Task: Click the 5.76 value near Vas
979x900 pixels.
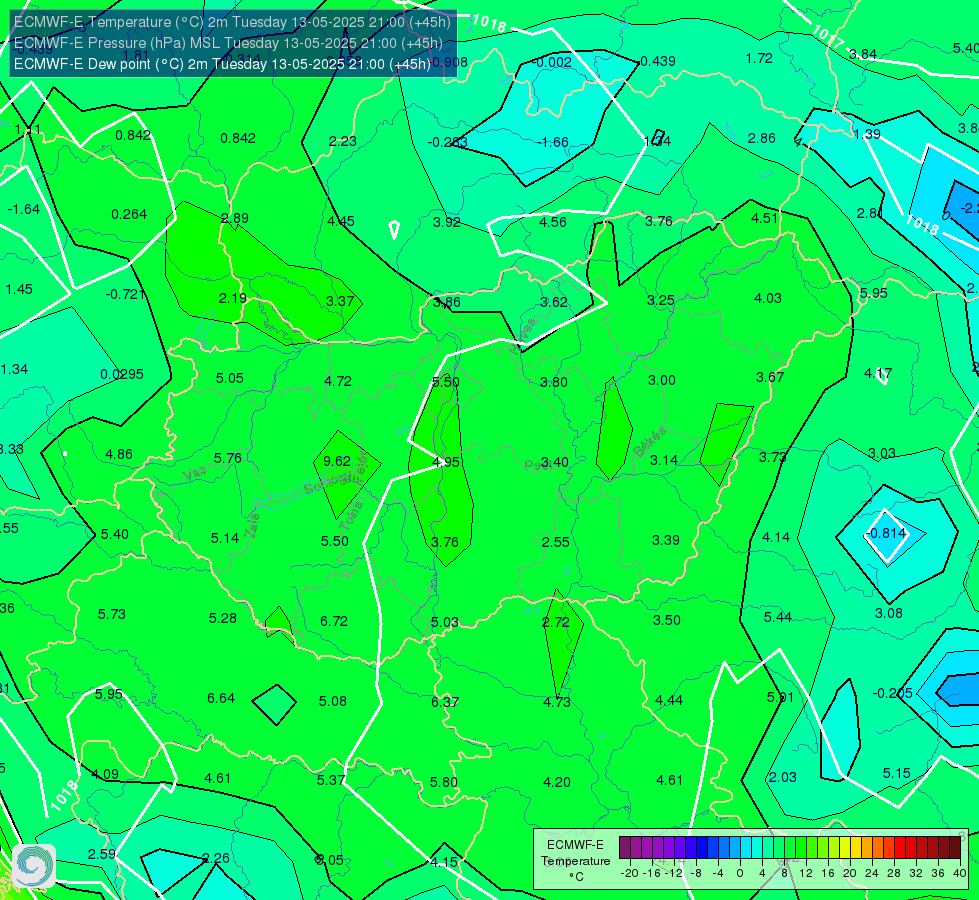Action: (227, 458)
